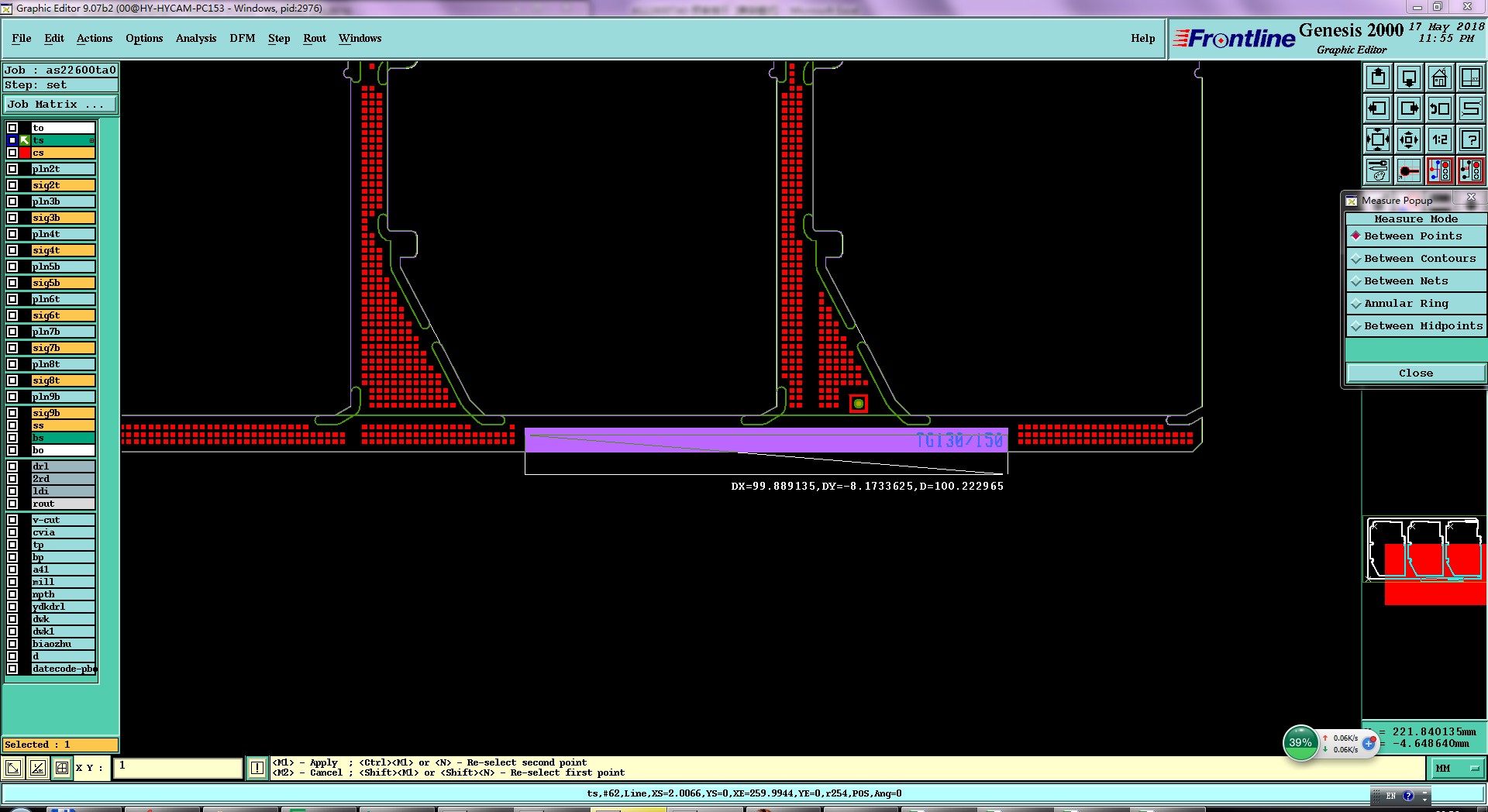Select Between Nets measure mode
1488x812 pixels.
tap(1416, 280)
